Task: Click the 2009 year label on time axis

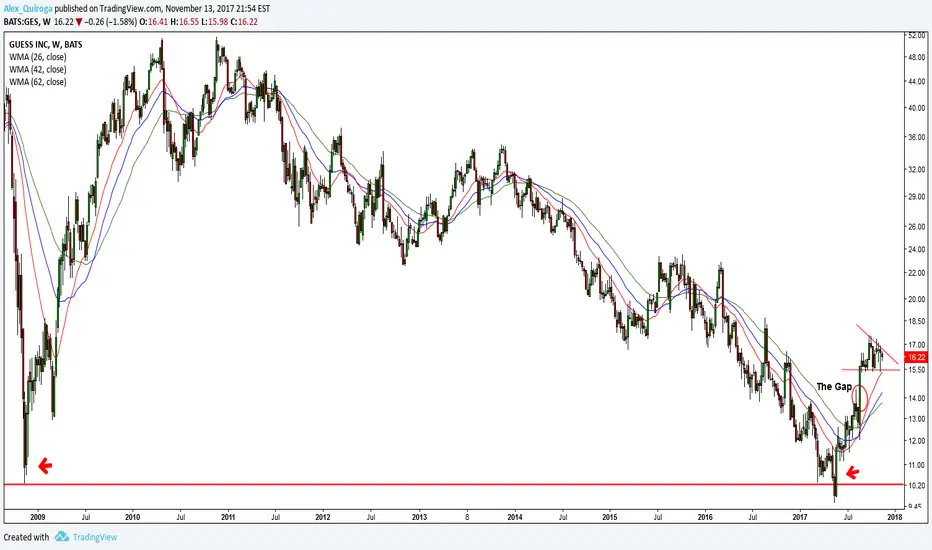Action: [37, 517]
